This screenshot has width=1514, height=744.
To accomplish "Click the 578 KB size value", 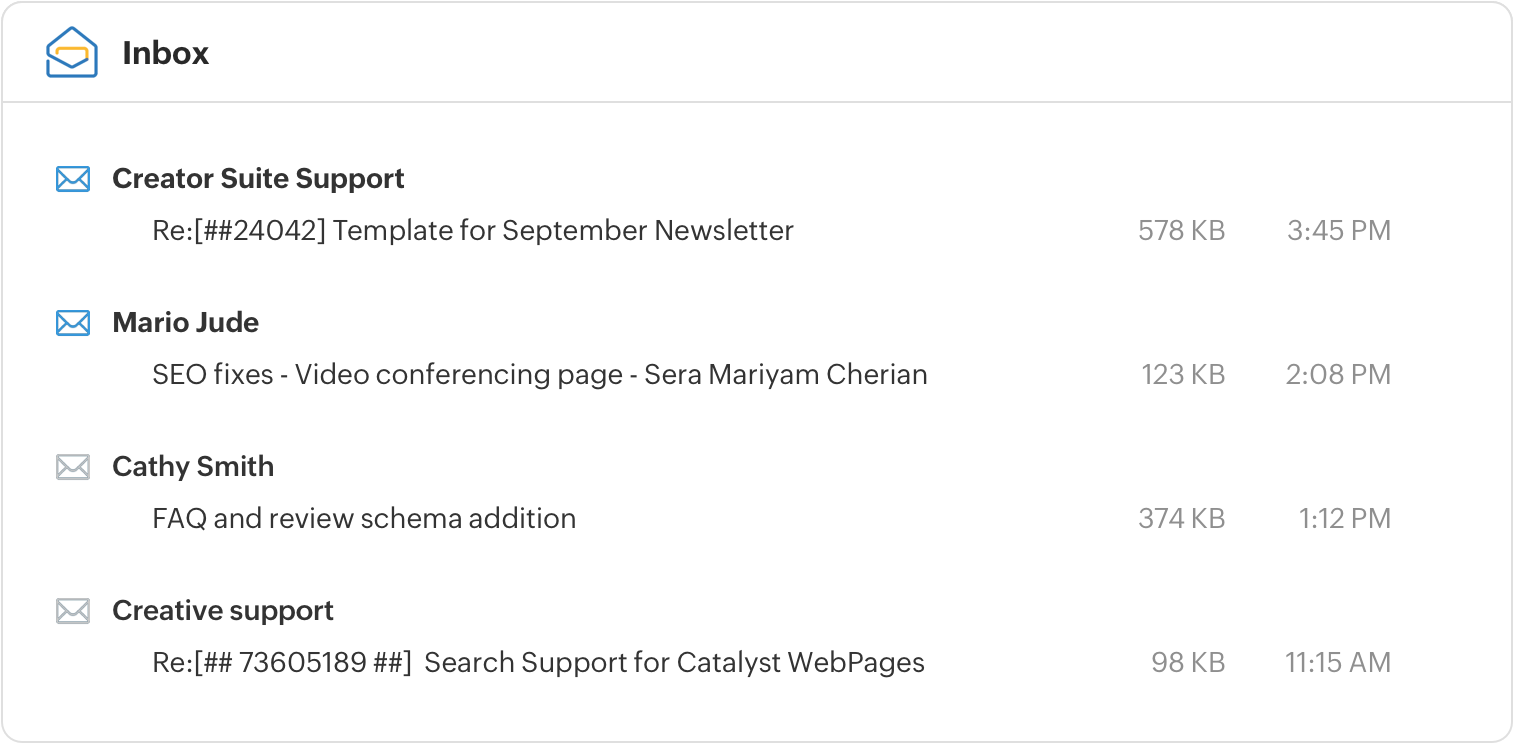I will pyautogui.click(x=1182, y=231).
